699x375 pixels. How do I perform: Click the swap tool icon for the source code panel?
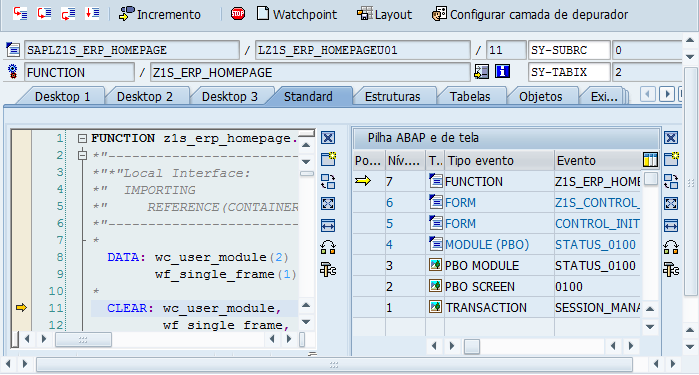click(328, 181)
